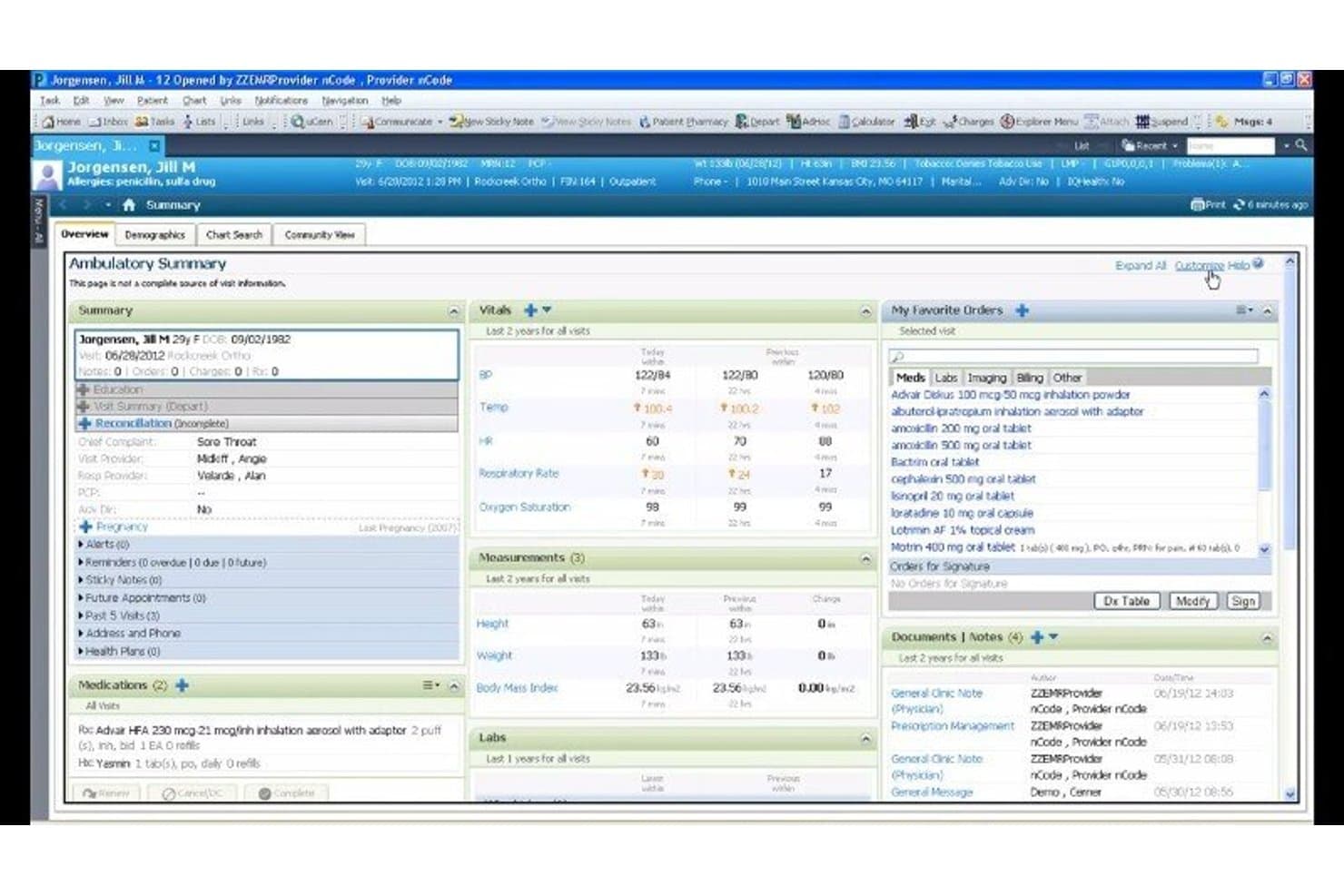The width and height of the screenshot is (1344, 896).
Task: Open the Patient menu
Action: pos(153,101)
